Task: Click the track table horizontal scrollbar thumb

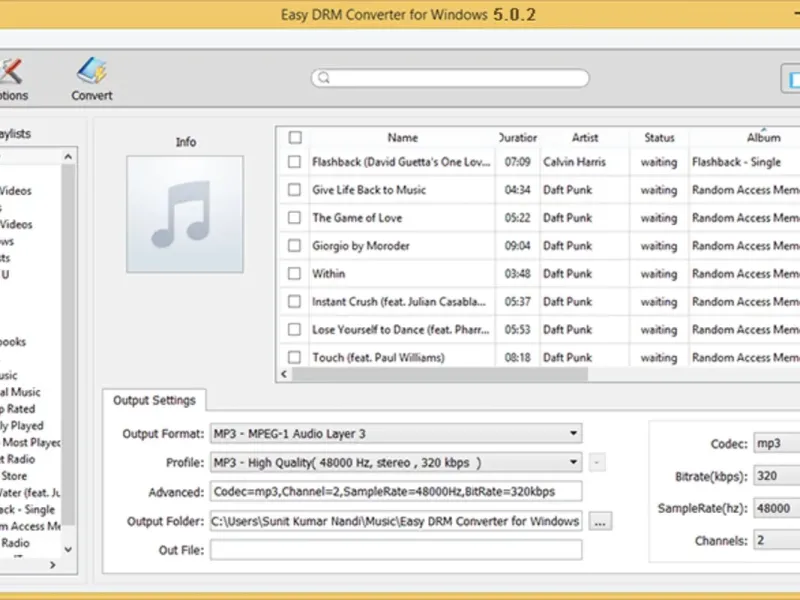Action: [x=440, y=374]
